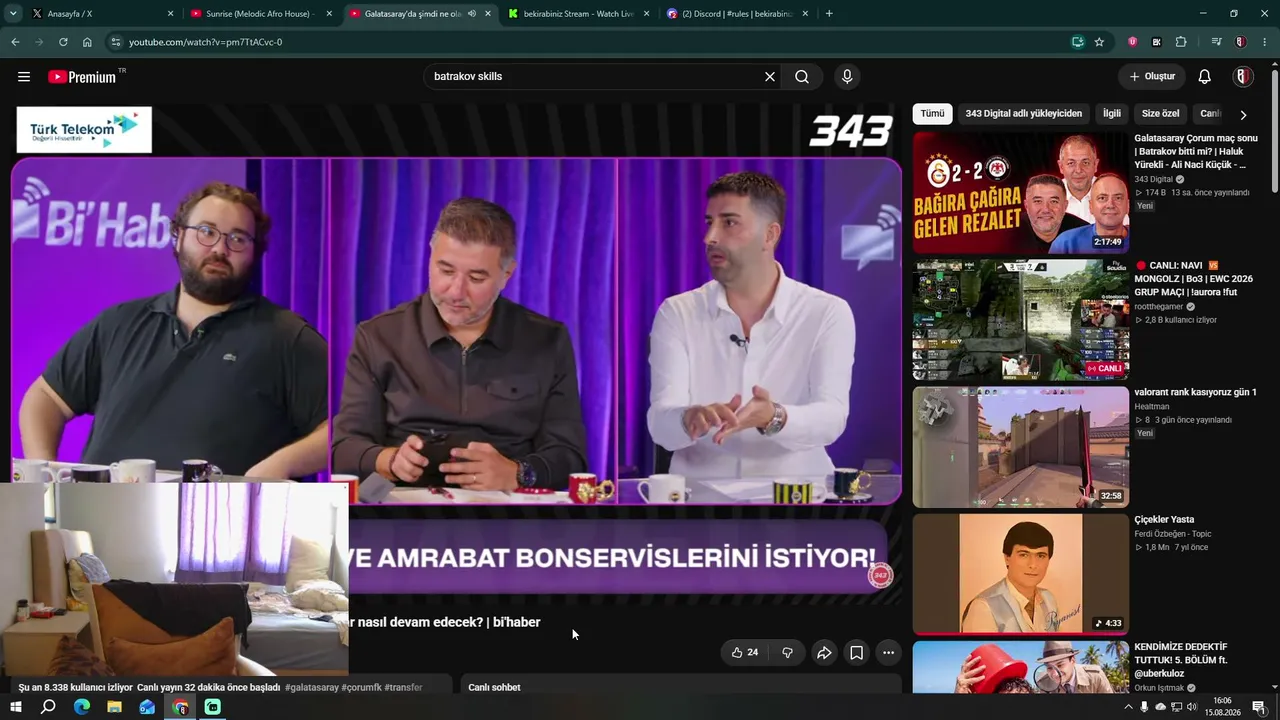Screen dimensions: 1280x720
Task: Visit the 343 Digital channel link
Action: pyautogui.click(x=1153, y=179)
